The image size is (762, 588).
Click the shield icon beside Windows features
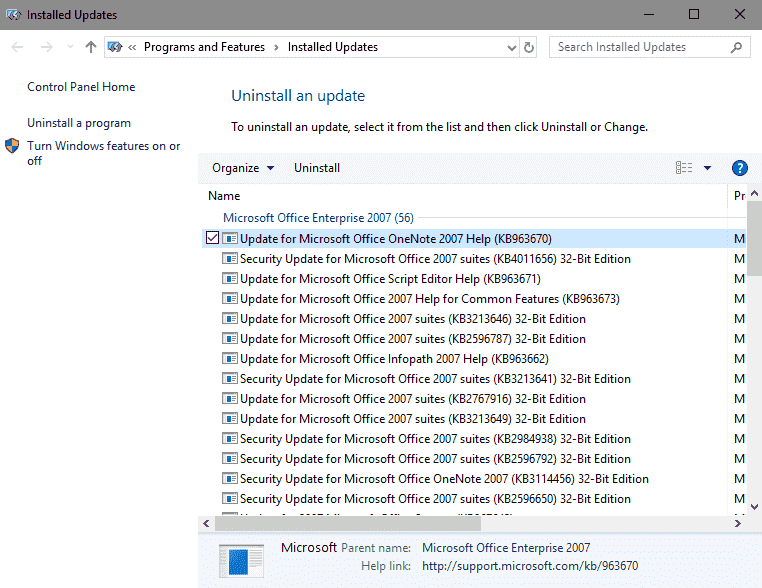point(12,146)
